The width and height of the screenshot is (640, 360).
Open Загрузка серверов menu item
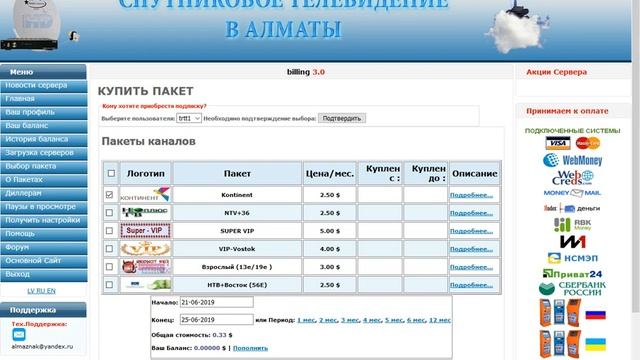click(x=43, y=153)
